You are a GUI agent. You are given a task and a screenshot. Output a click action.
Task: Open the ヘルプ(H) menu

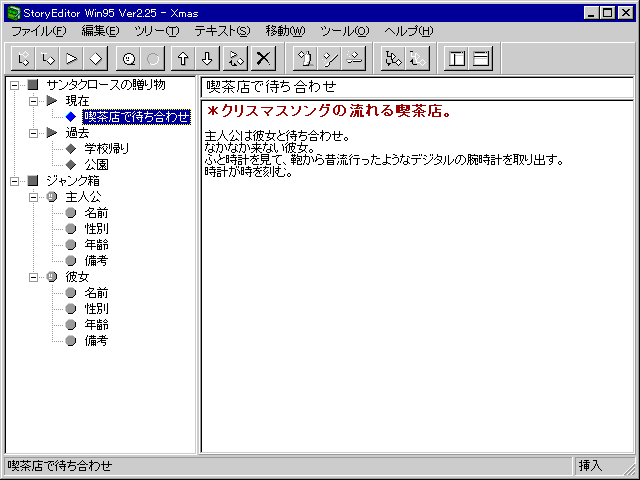tap(409, 31)
